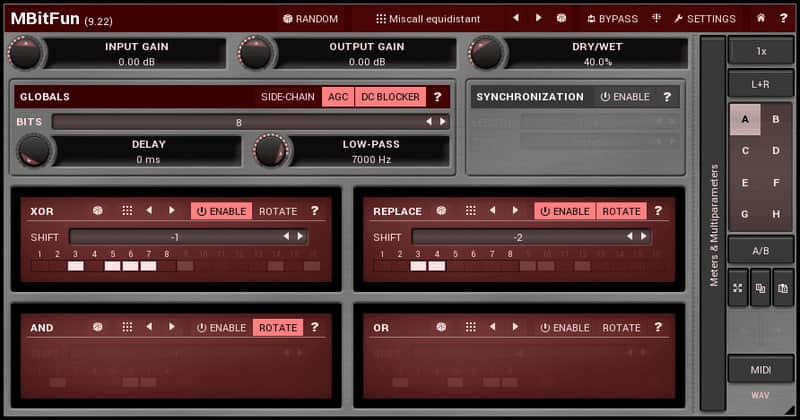The height and width of the screenshot is (420, 800).
Task: Toggle ROTATE in the XOR section
Action: (278, 211)
